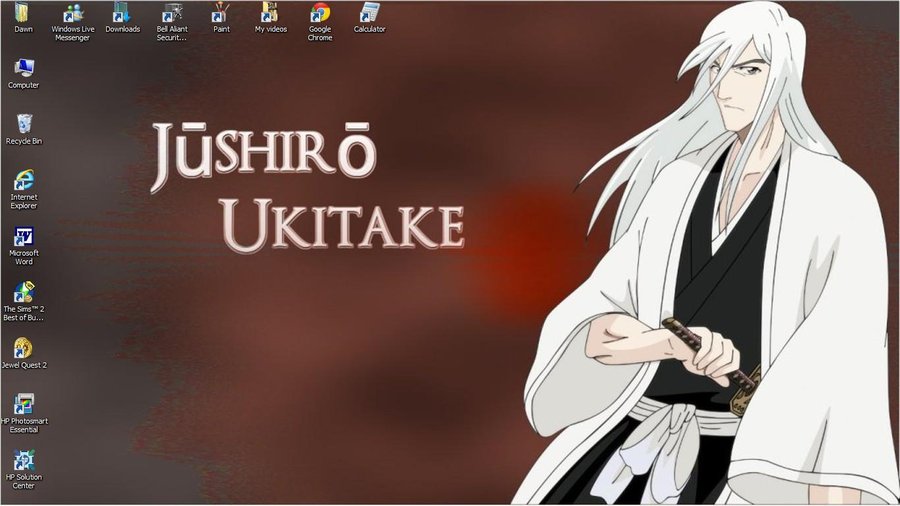Select the Paint shortcut icon
The width and height of the screenshot is (900, 506).
click(221, 14)
